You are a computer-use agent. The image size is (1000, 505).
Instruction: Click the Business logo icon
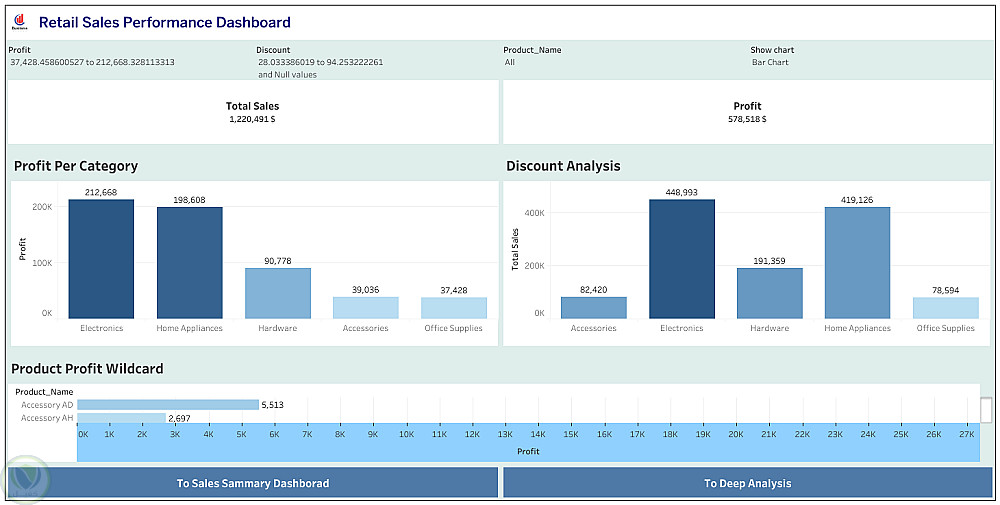pyautogui.click(x=21, y=22)
